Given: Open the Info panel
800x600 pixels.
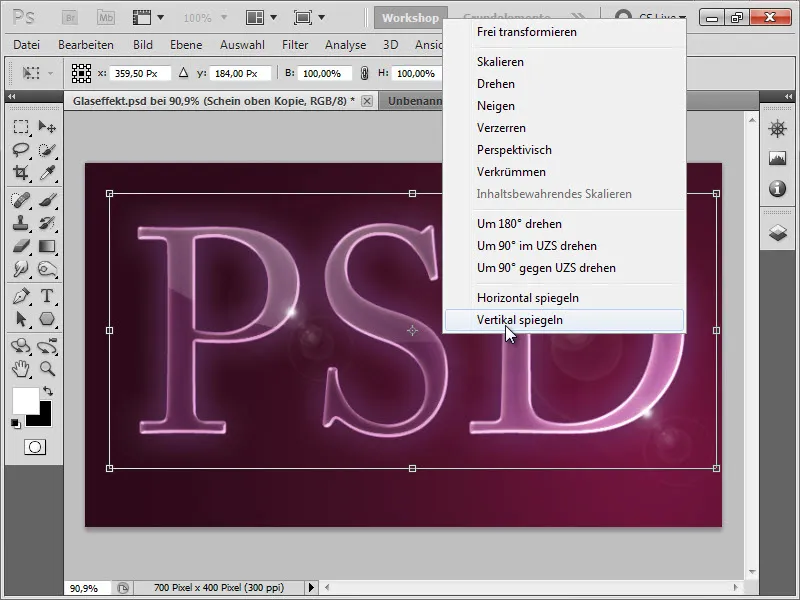Looking at the screenshot, I should coord(777,188).
